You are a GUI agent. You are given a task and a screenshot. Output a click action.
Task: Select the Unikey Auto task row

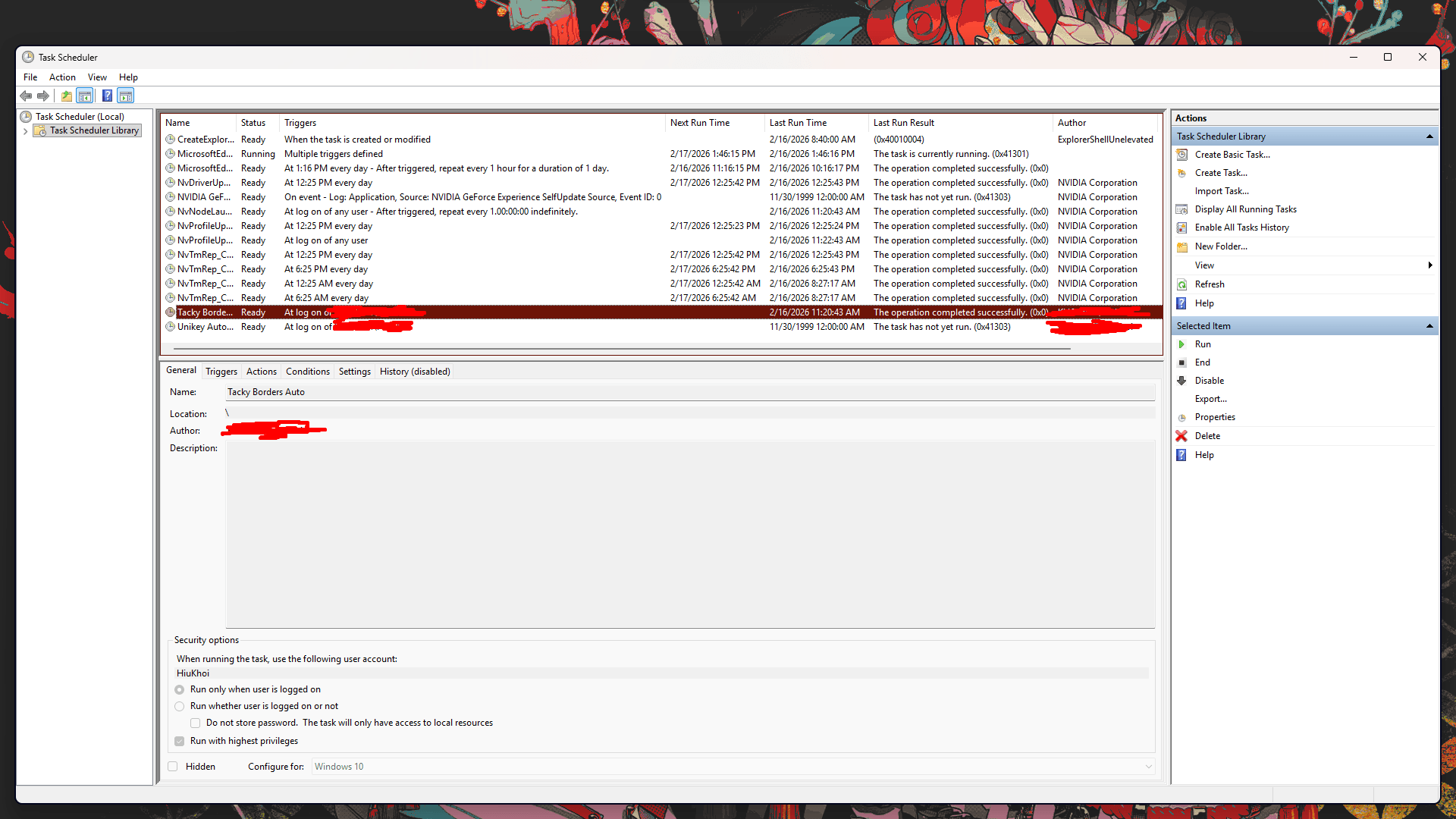206,327
